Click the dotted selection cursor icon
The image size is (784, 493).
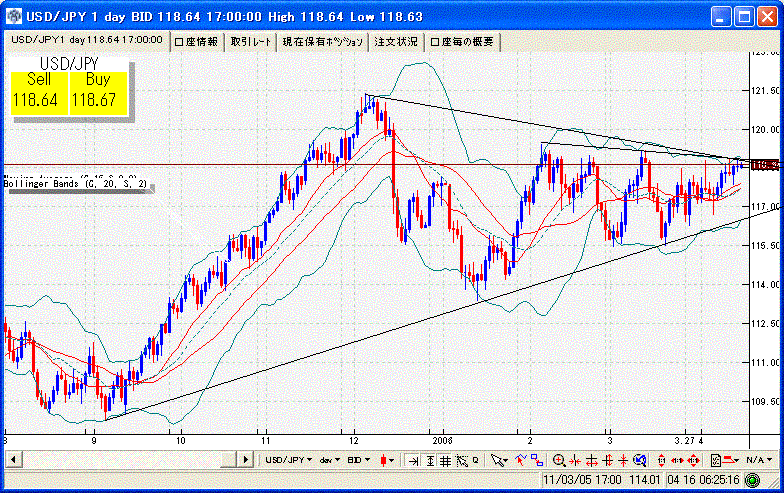pyautogui.click(x=461, y=460)
